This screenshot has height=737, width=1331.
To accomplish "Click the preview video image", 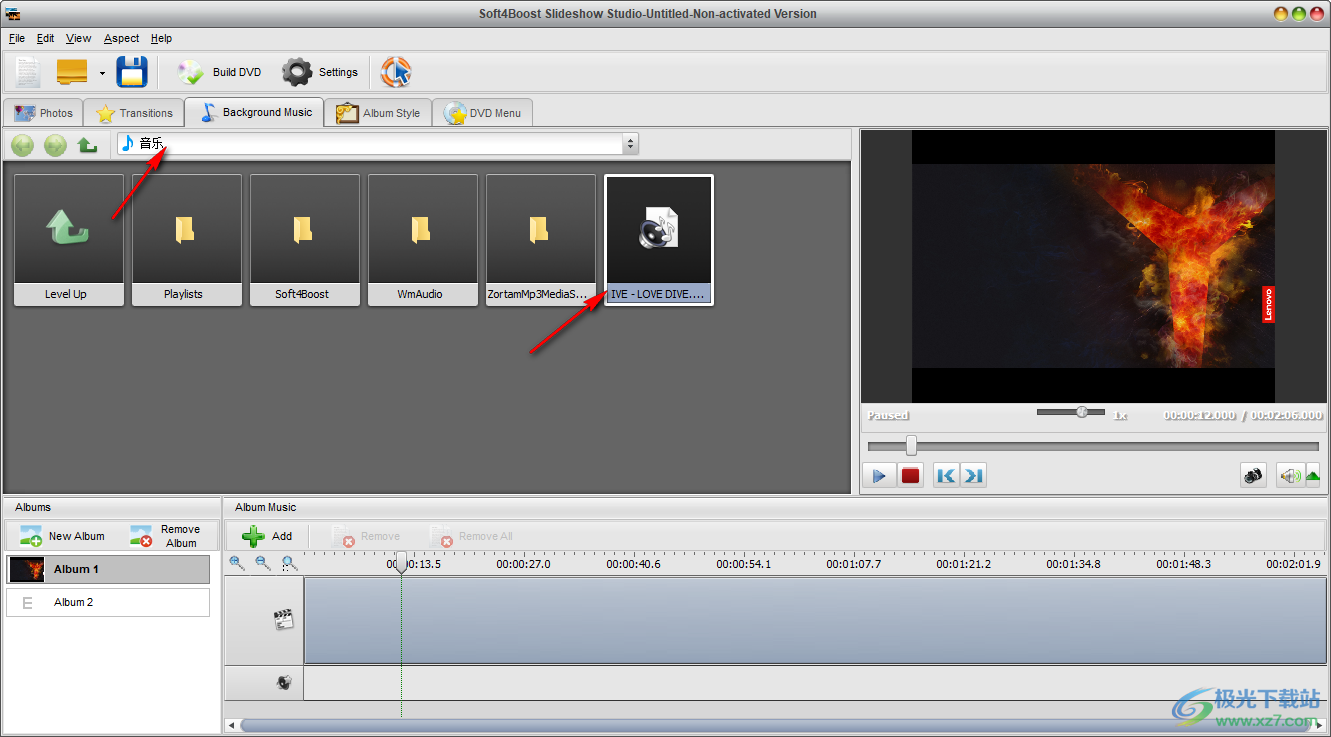I will click(x=1093, y=266).
